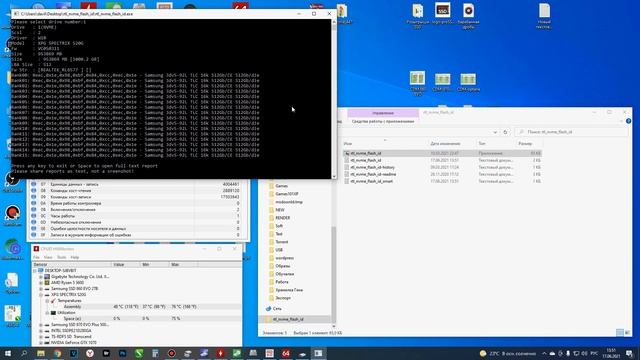
Task: Open the Windows Start menu
Action: click(8, 353)
